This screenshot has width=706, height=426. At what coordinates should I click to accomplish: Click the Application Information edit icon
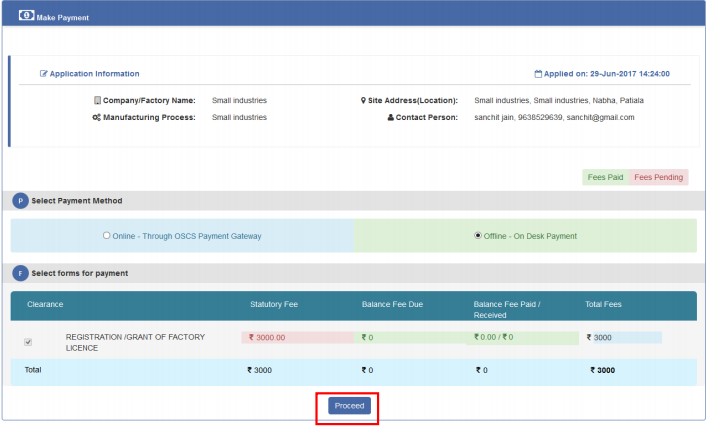tap(43, 74)
